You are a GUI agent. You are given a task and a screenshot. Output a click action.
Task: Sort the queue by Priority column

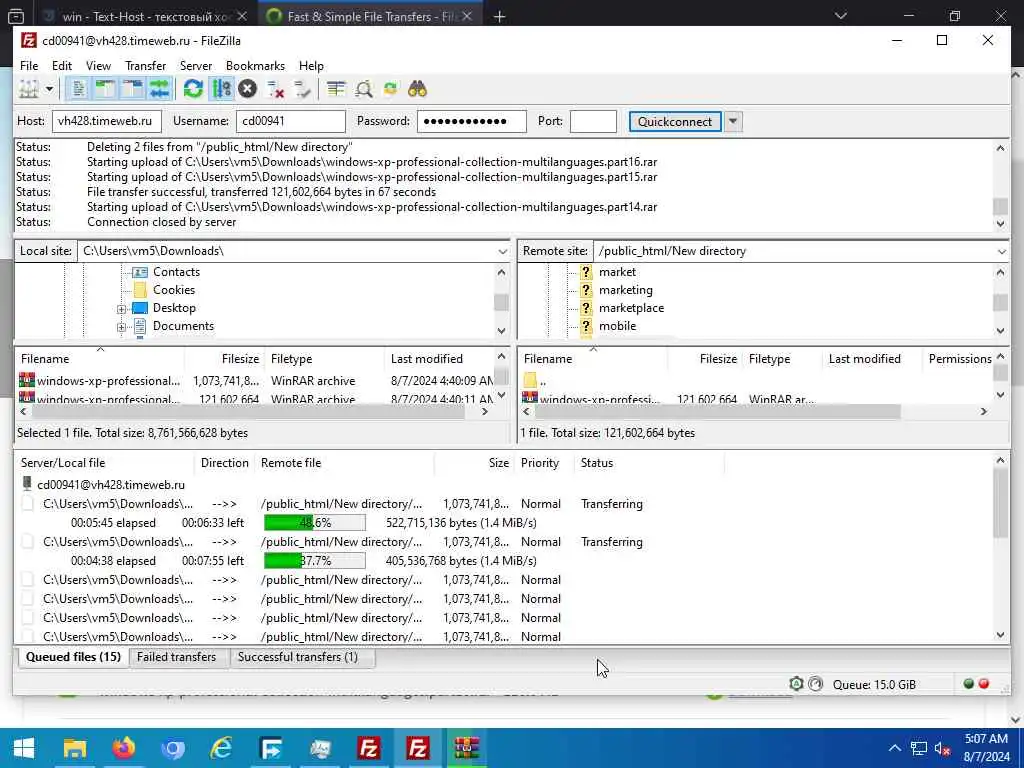click(x=539, y=462)
